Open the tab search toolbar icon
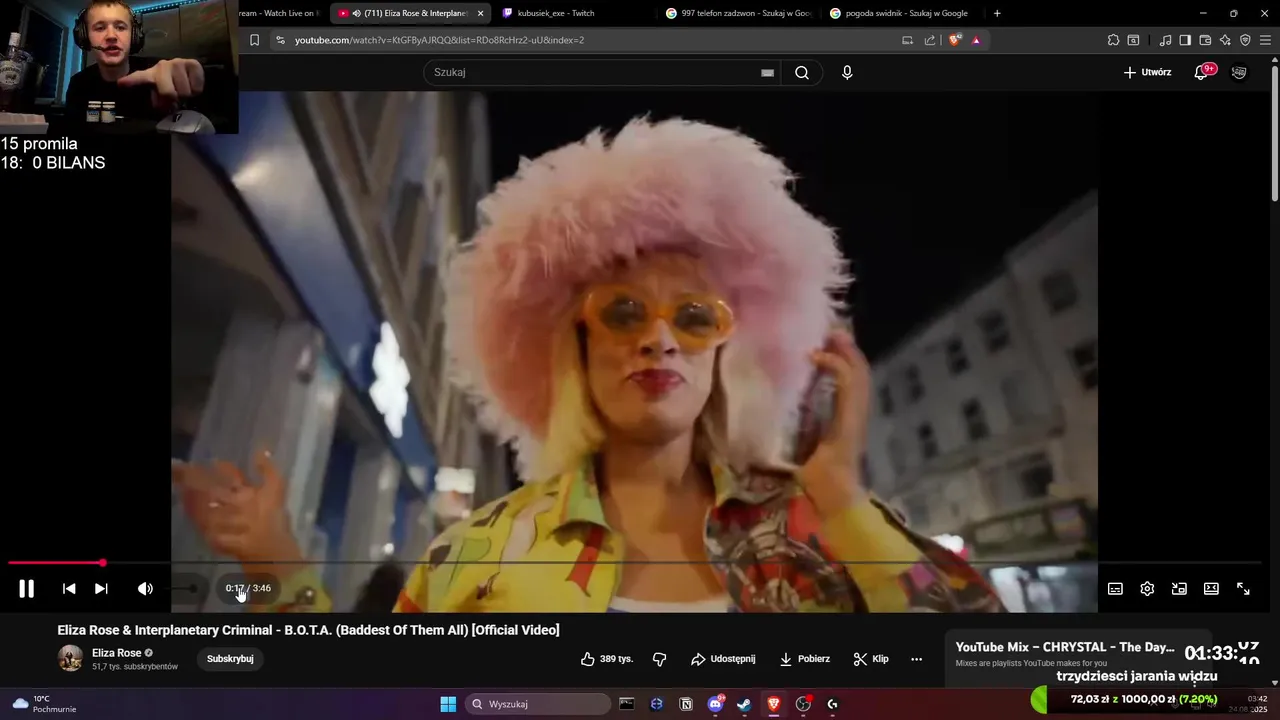The width and height of the screenshot is (1280, 720). [x=1133, y=40]
